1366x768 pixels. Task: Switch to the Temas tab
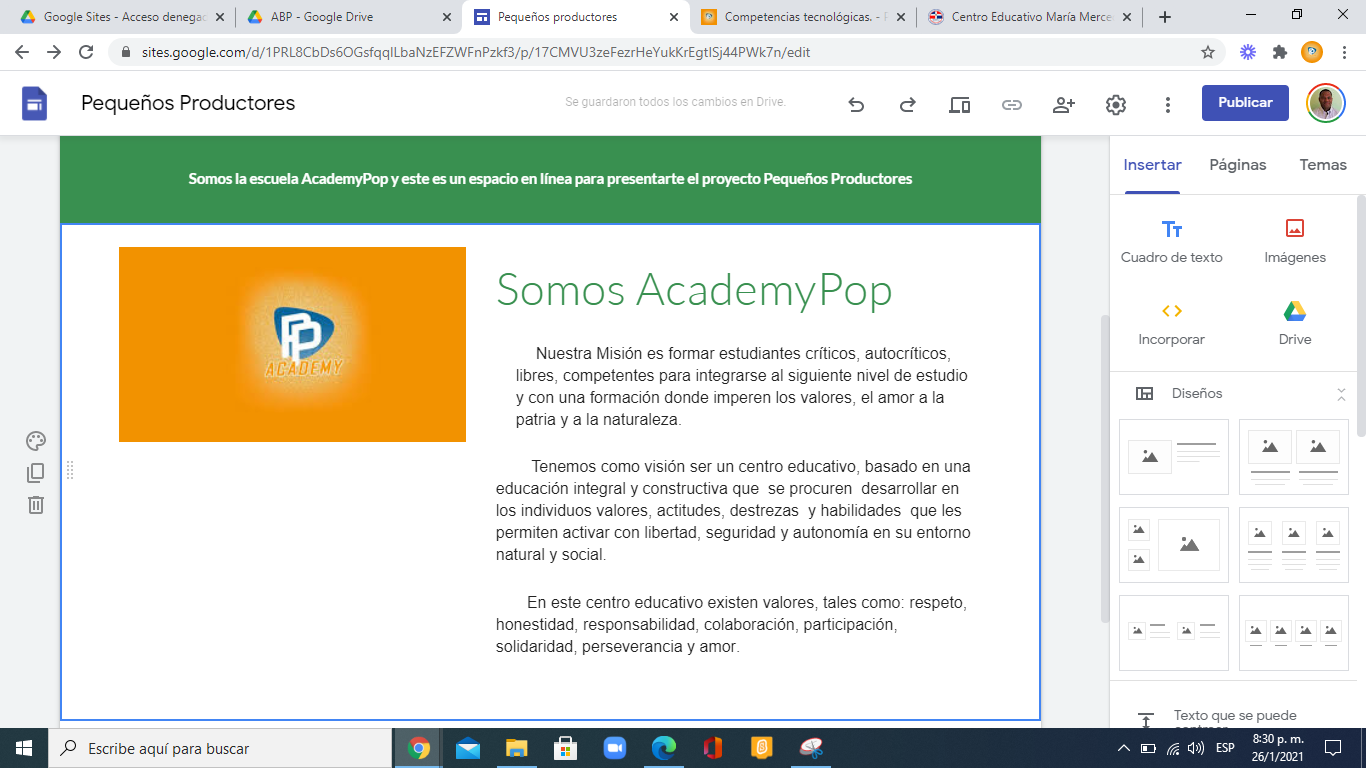[1323, 165]
